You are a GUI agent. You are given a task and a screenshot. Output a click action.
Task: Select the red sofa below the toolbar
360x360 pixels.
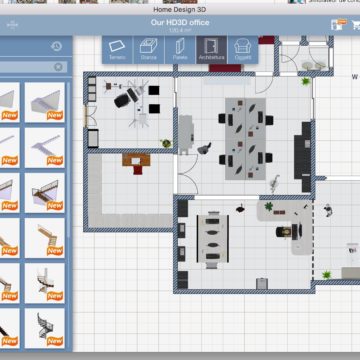[225, 68]
